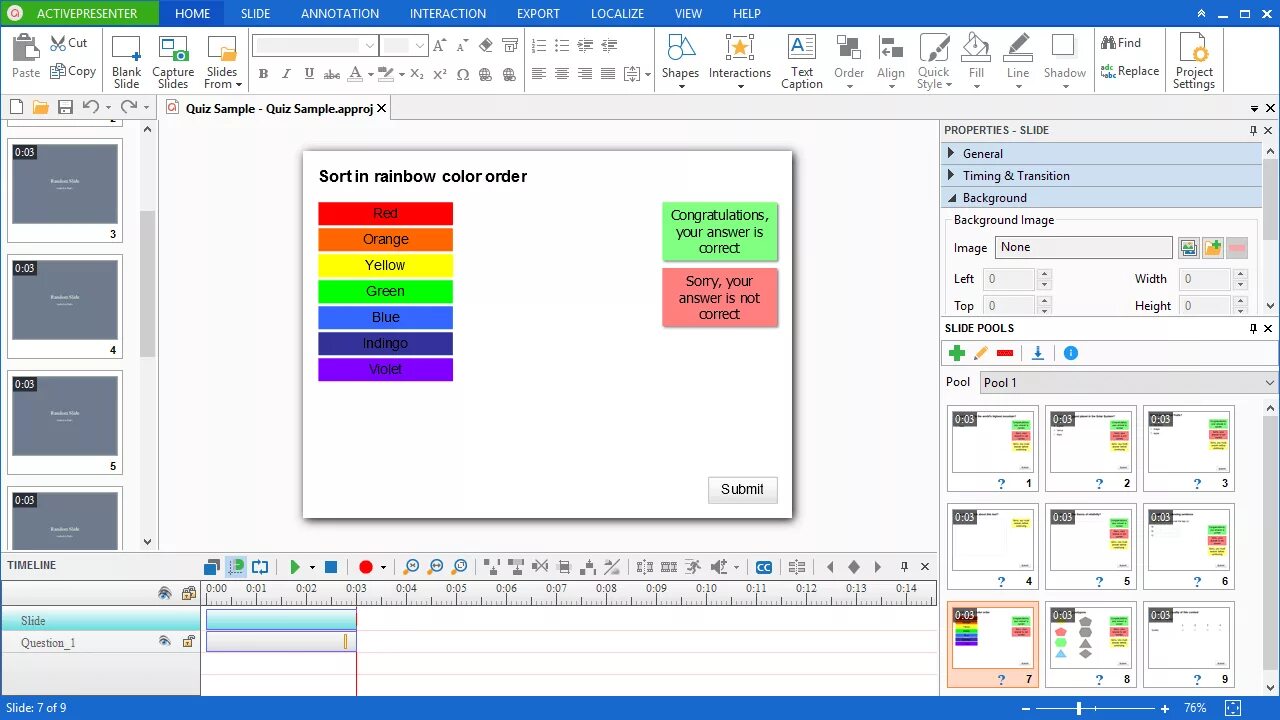This screenshot has height=720, width=1280.
Task: Play the timeline preview
Action: (x=295, y=567)
